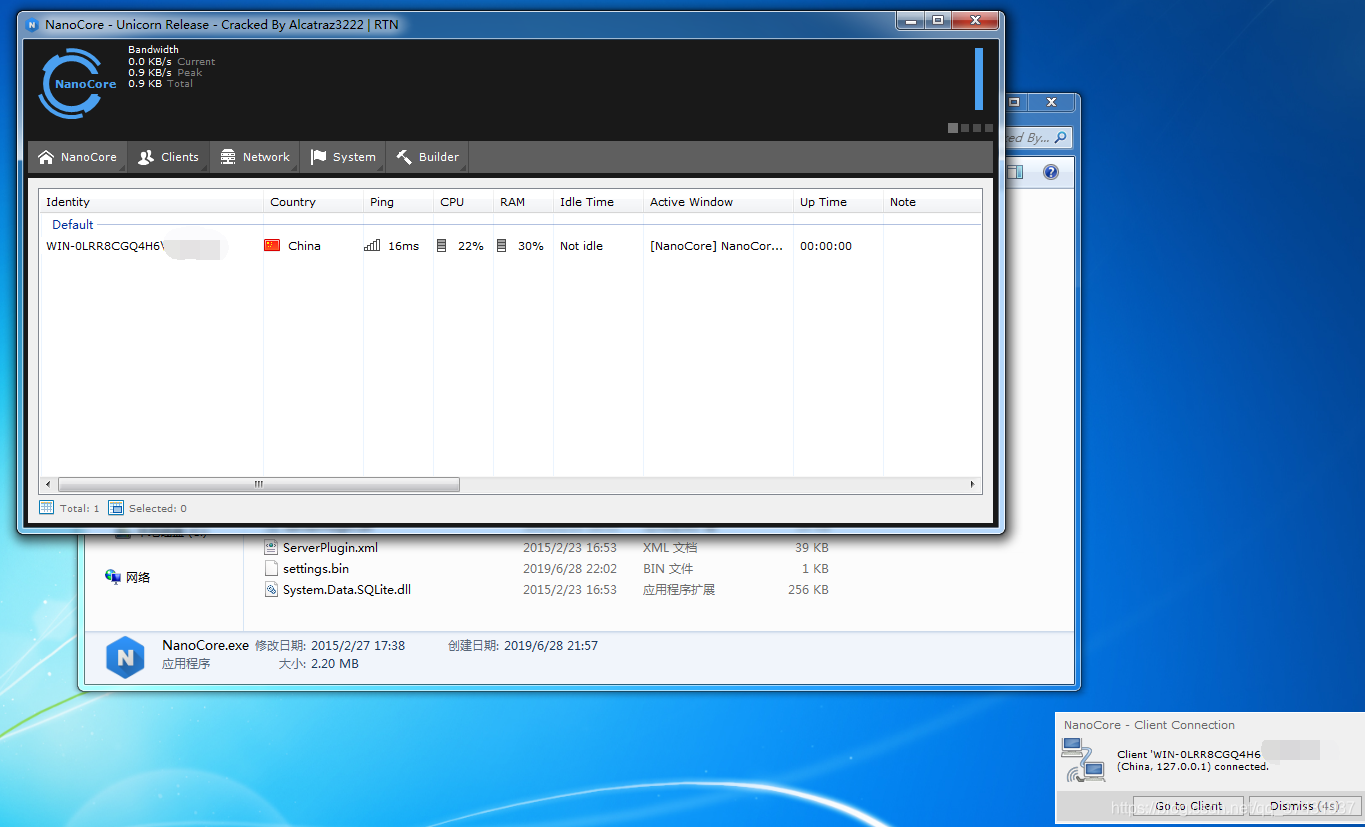Click the '[NanoCore] NanoCor...' active window cell
The height and width of the screenshot is (827, 1365).
[716, 246]
